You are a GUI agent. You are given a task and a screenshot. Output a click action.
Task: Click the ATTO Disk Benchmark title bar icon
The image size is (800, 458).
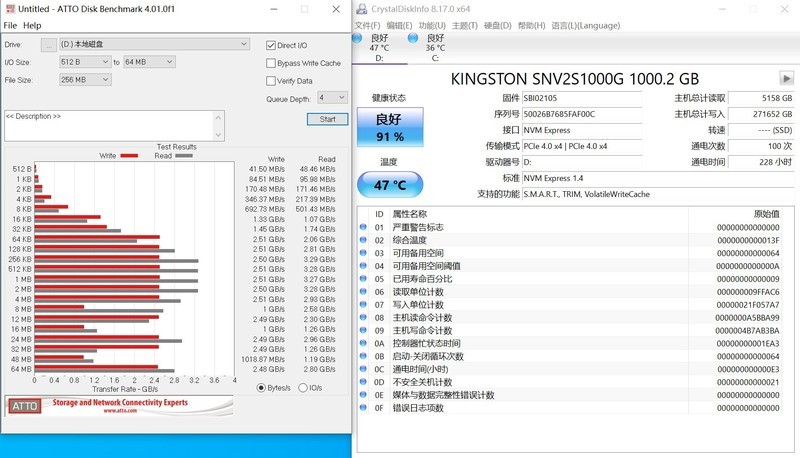[10, 9]
